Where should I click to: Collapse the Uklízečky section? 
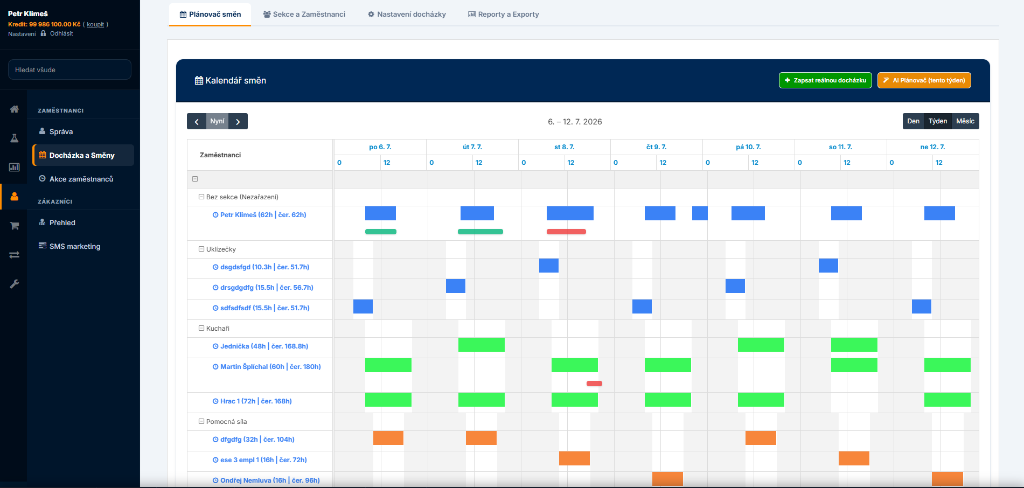[x=201, y=249]
